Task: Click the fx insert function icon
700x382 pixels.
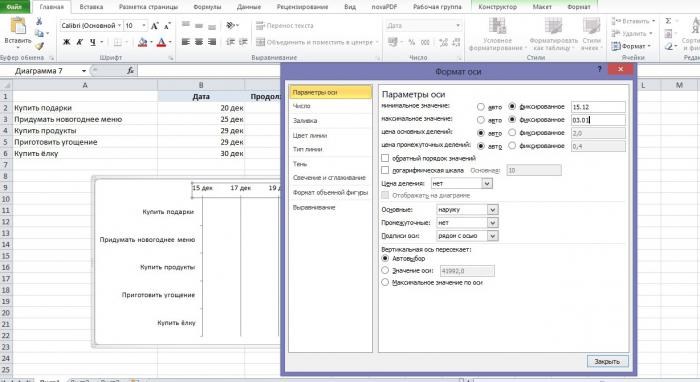Action: click(x=130, y=71)
